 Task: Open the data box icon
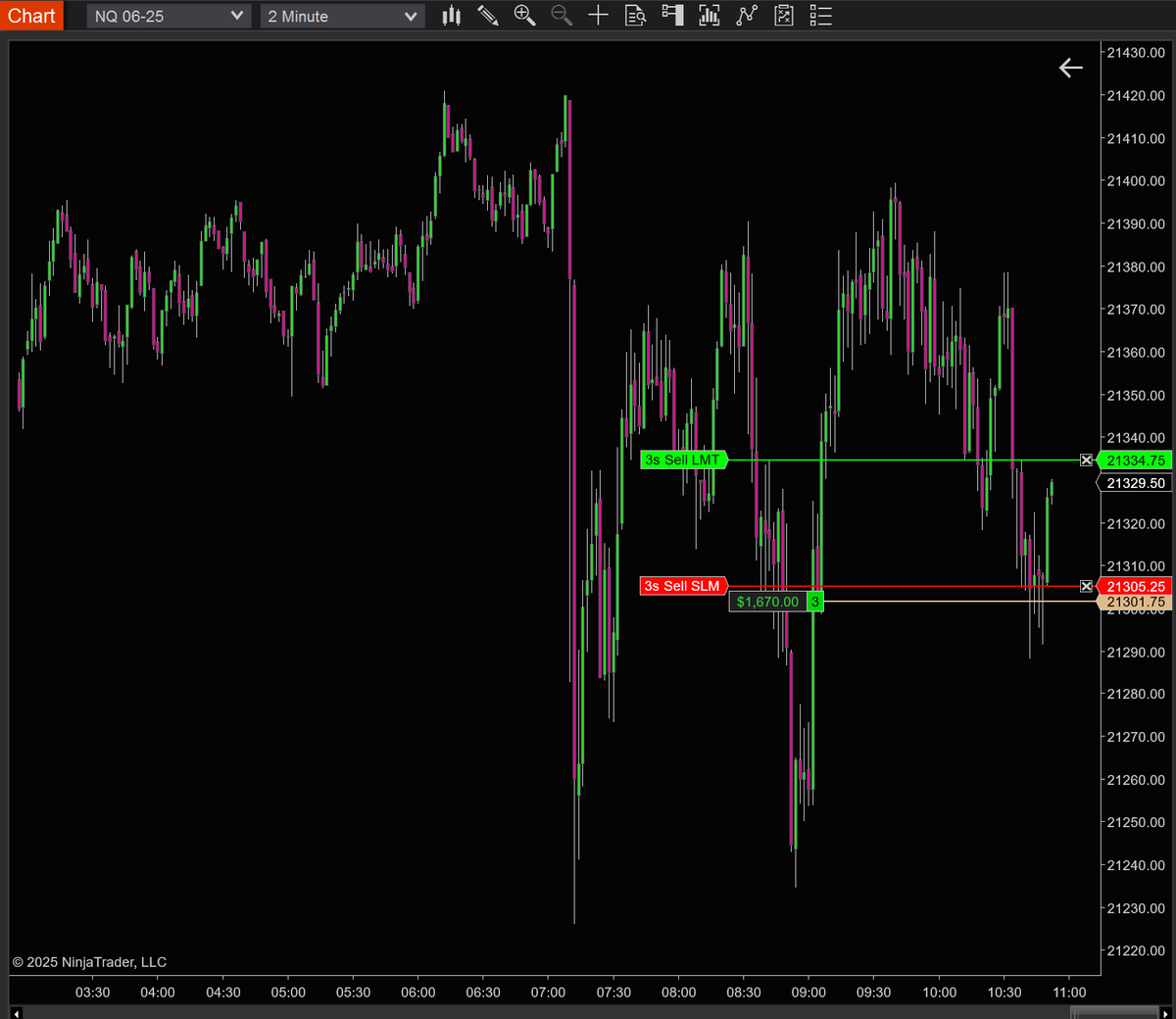click(635, 16)
